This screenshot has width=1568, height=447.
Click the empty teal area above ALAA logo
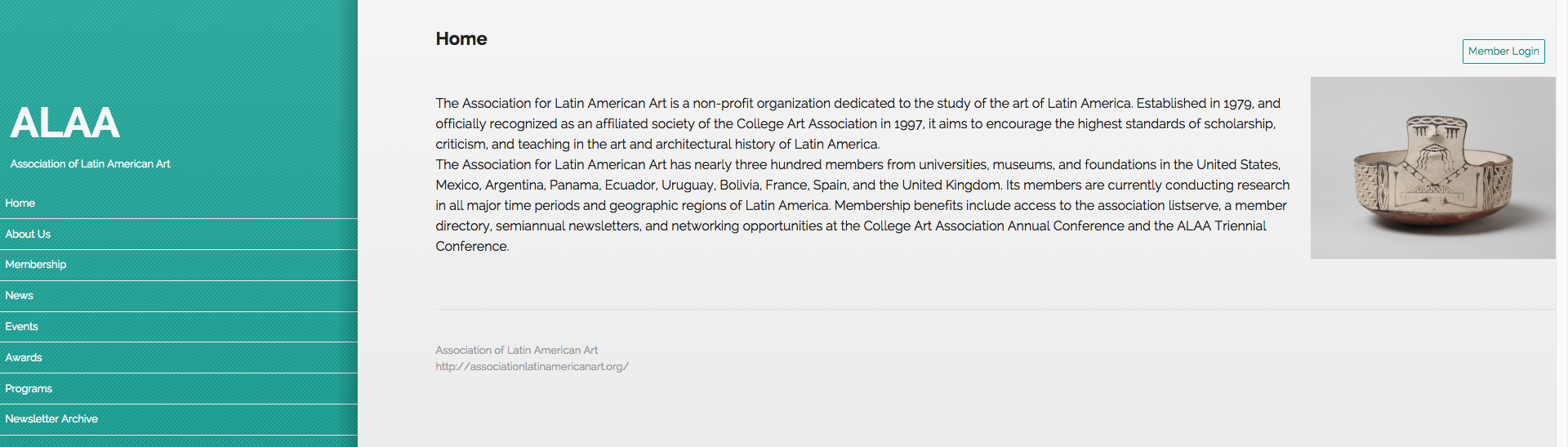tap(179, 49)
